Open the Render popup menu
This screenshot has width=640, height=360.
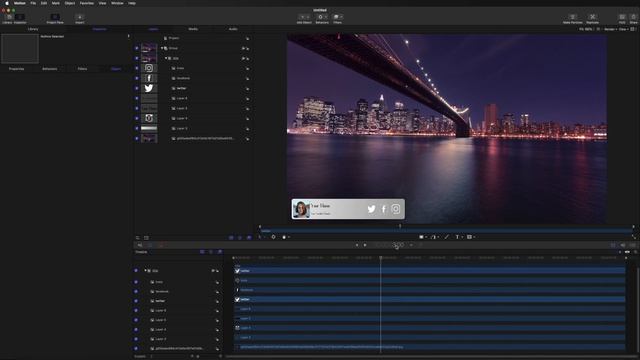coord(610,29)
